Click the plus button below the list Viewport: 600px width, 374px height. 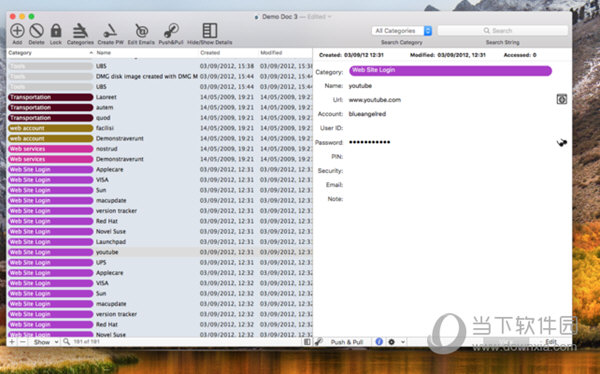point(12,342)
